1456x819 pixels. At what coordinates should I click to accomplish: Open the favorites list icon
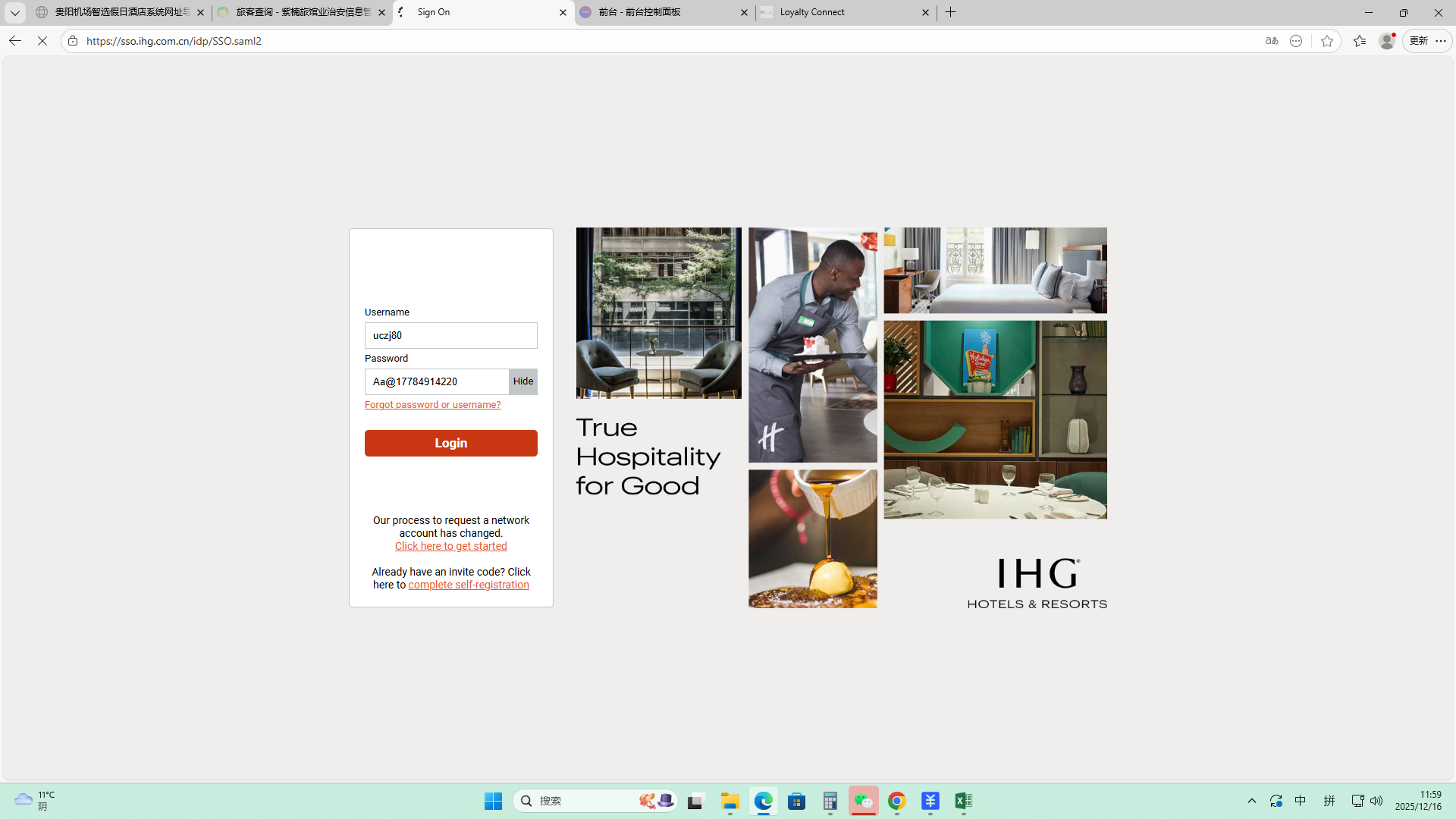[1359, 41]
